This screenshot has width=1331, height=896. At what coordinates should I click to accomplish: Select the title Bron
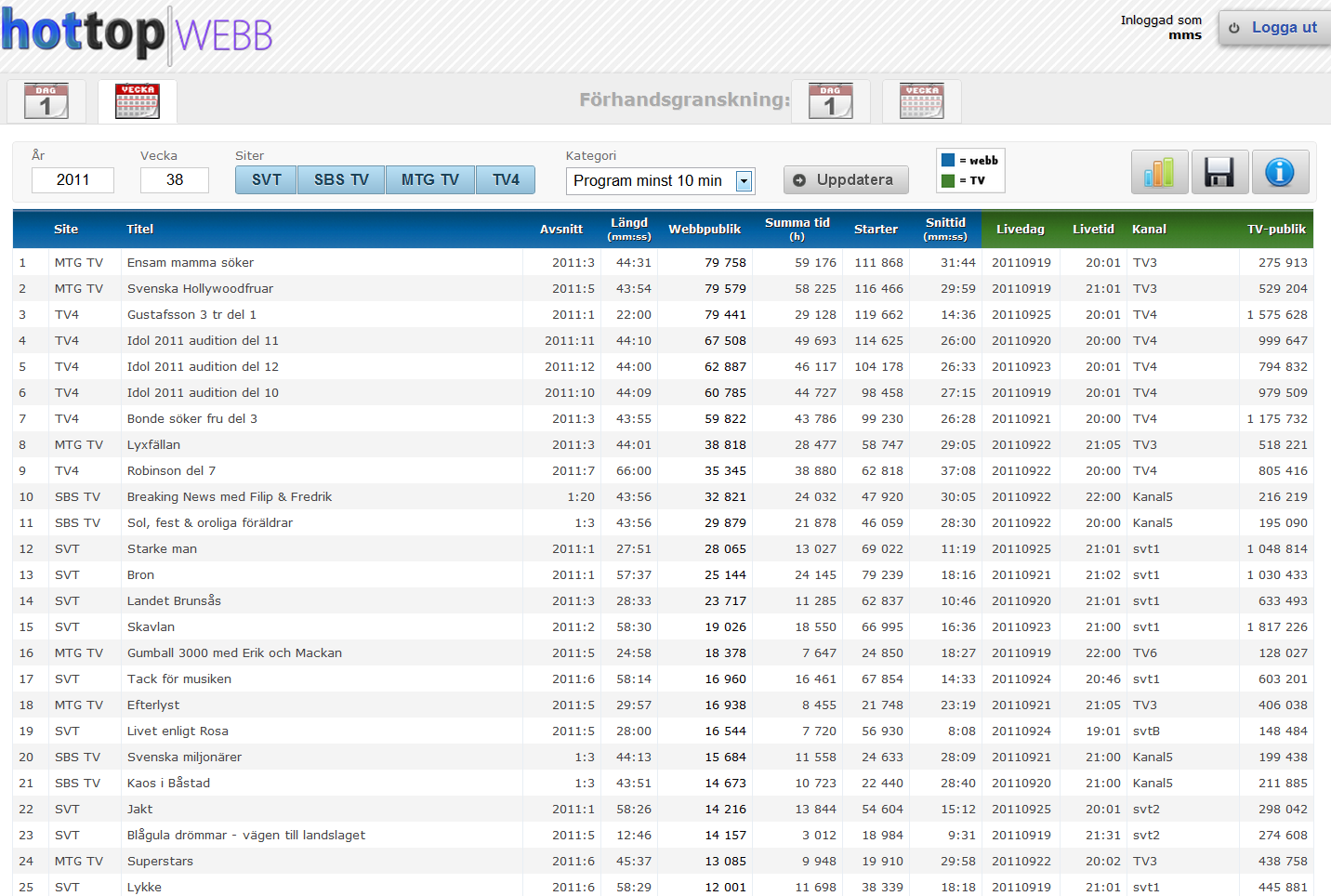pos(140,574)
